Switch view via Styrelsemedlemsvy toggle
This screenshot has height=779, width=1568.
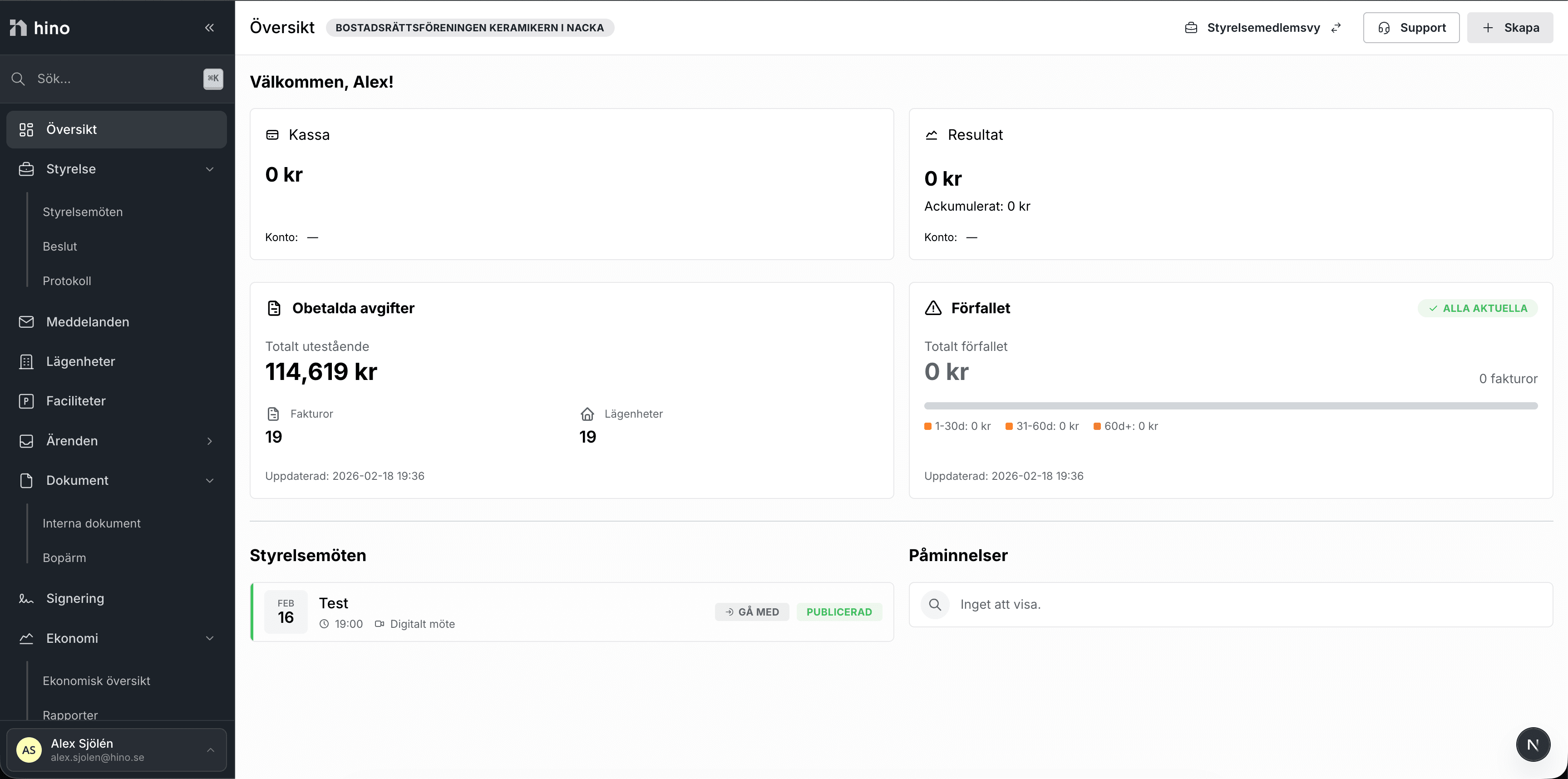(1263, 27)
